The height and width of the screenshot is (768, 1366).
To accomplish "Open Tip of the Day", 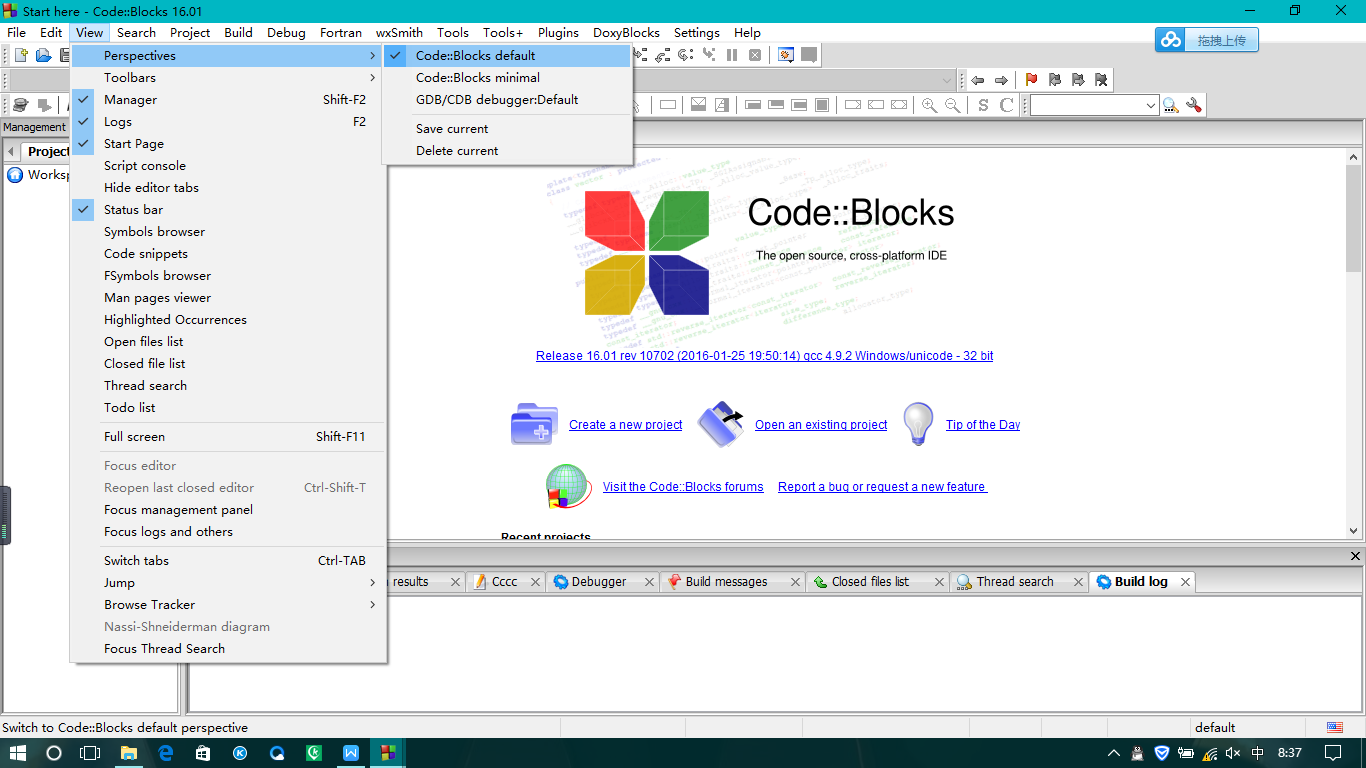I will 982,424.
